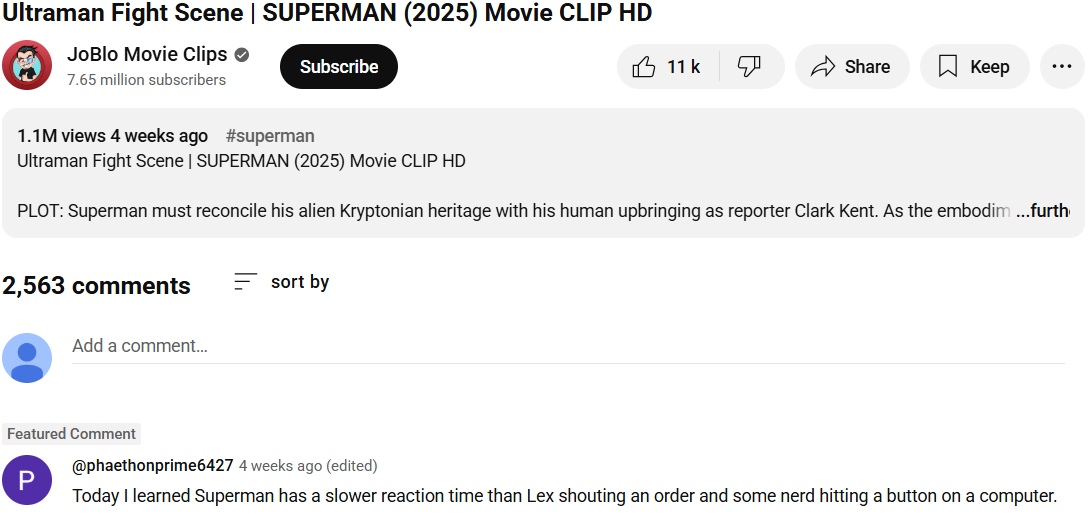The image size is (1092, 523).
Task: Open the three-dot more actions menu
Action: coord(1062,67)
